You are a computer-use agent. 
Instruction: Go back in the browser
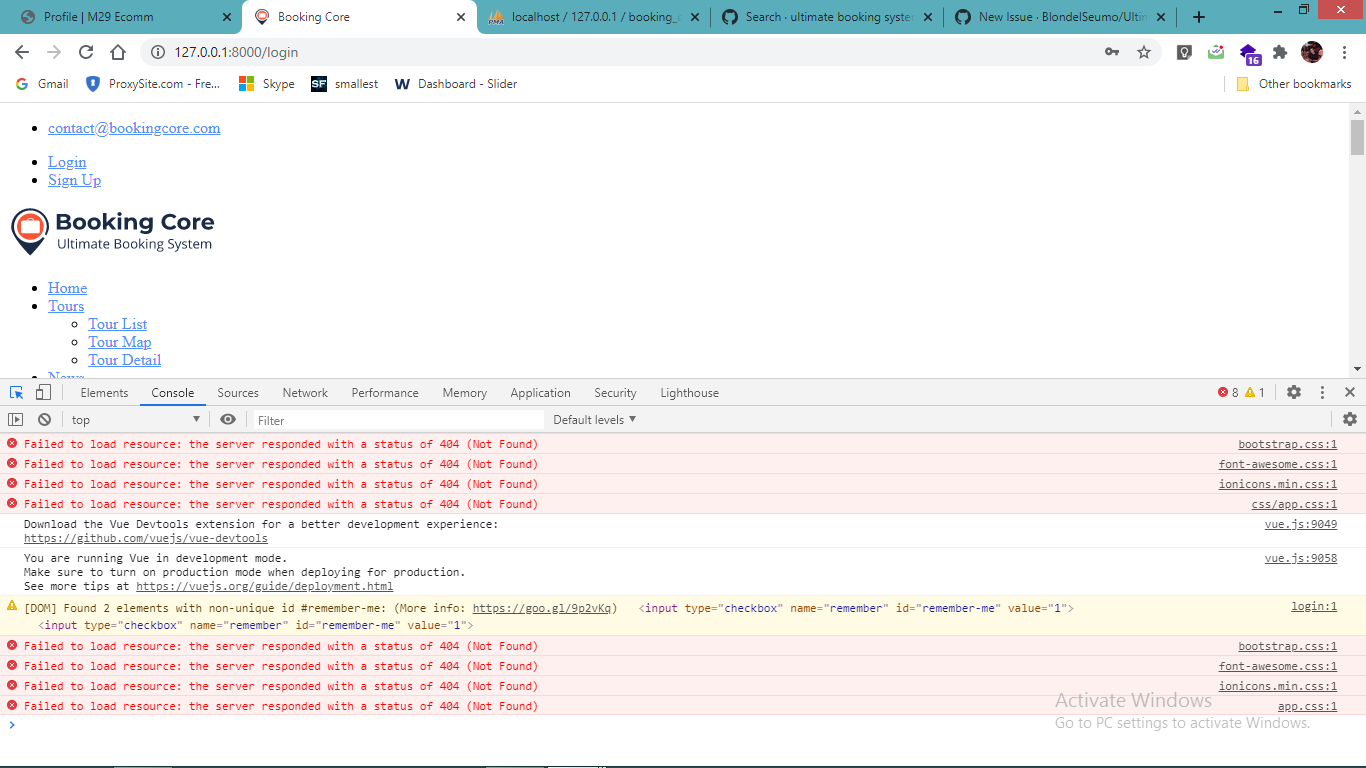22,52
